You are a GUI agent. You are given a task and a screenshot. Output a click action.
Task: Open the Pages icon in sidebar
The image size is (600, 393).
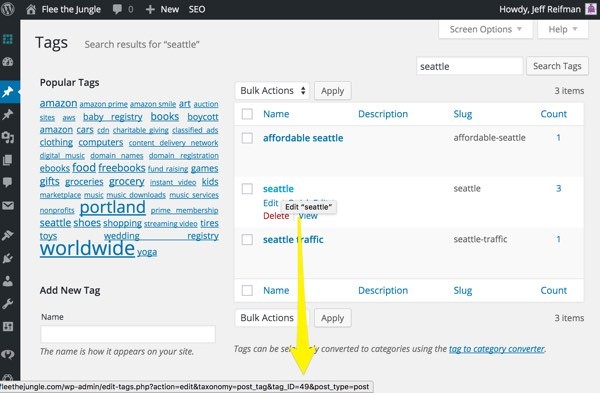click(x=8, y=160)
